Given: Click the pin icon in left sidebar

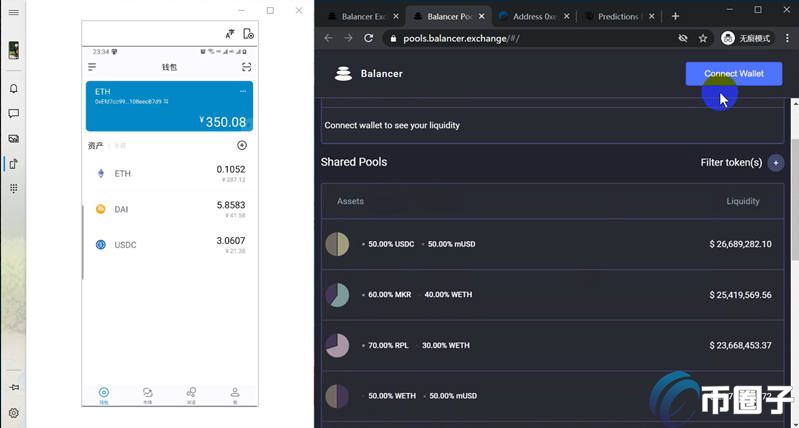Looking at the screenshot, I should 14,388.
